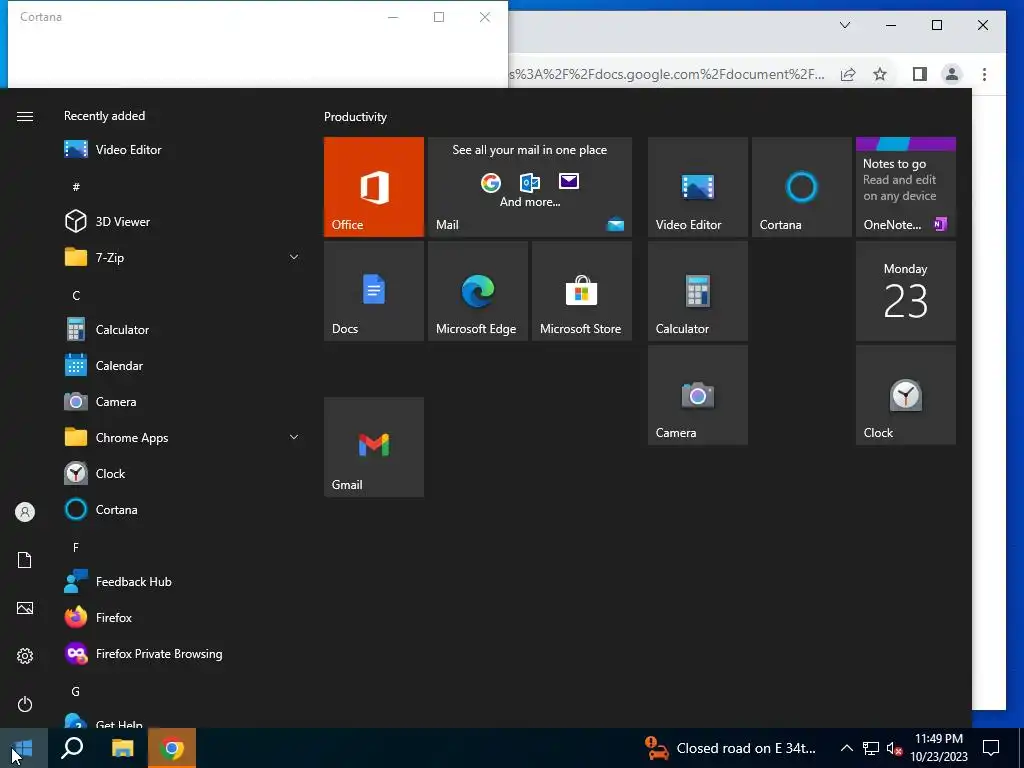The image size is (1024, 768).
Task: Open Clock from the app list
Action: [x=183, y=473]
